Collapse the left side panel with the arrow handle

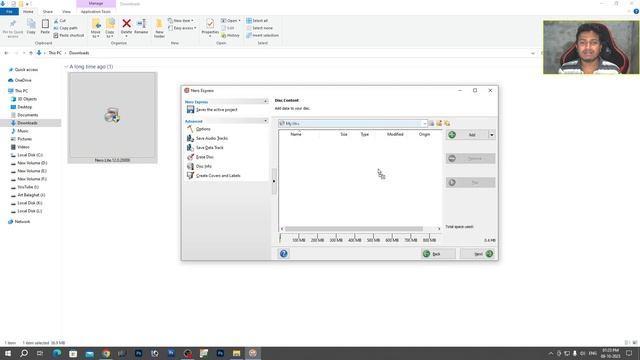coord(274,181)
